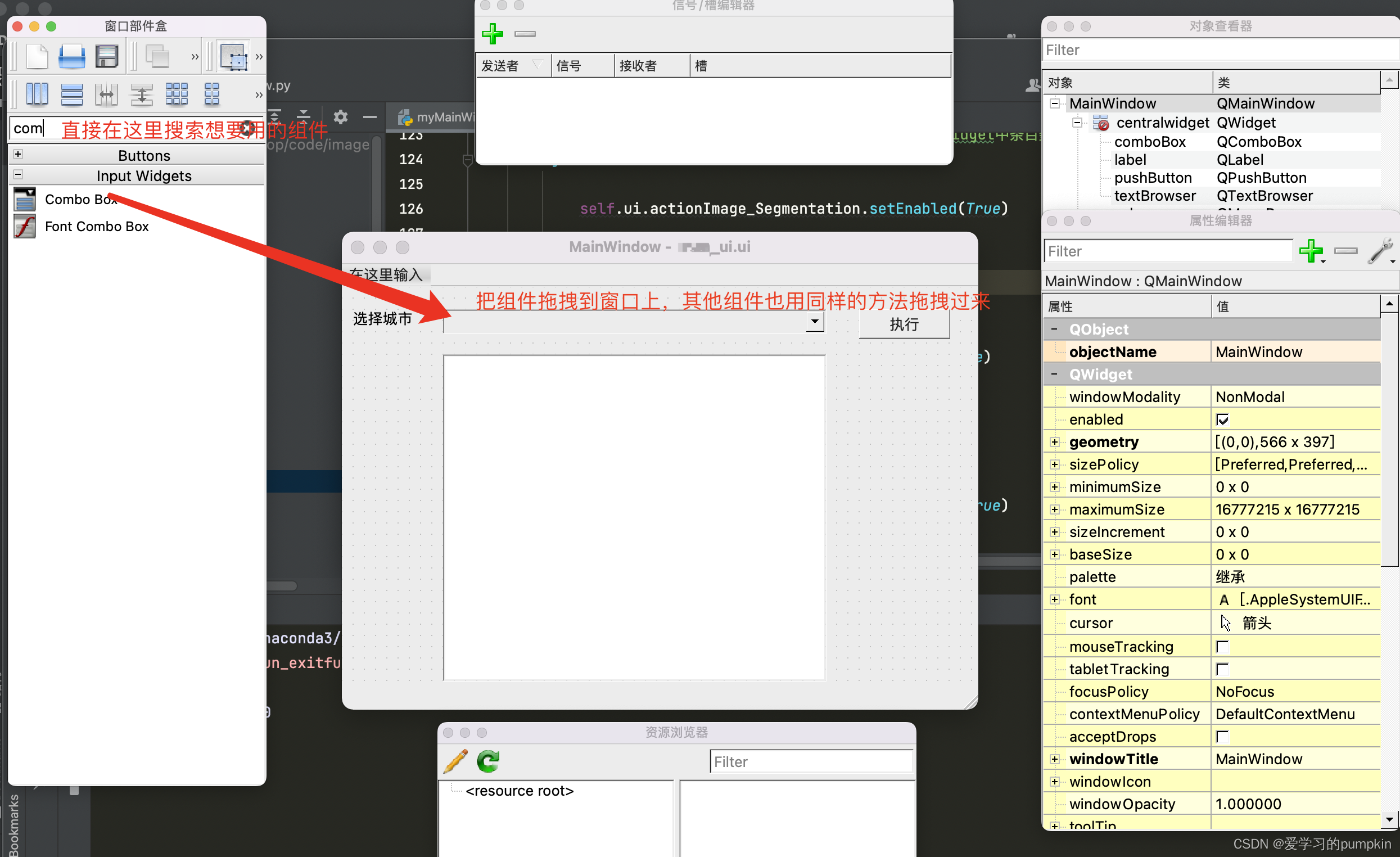Apply the horizontal layout icon

pos(37,94)
